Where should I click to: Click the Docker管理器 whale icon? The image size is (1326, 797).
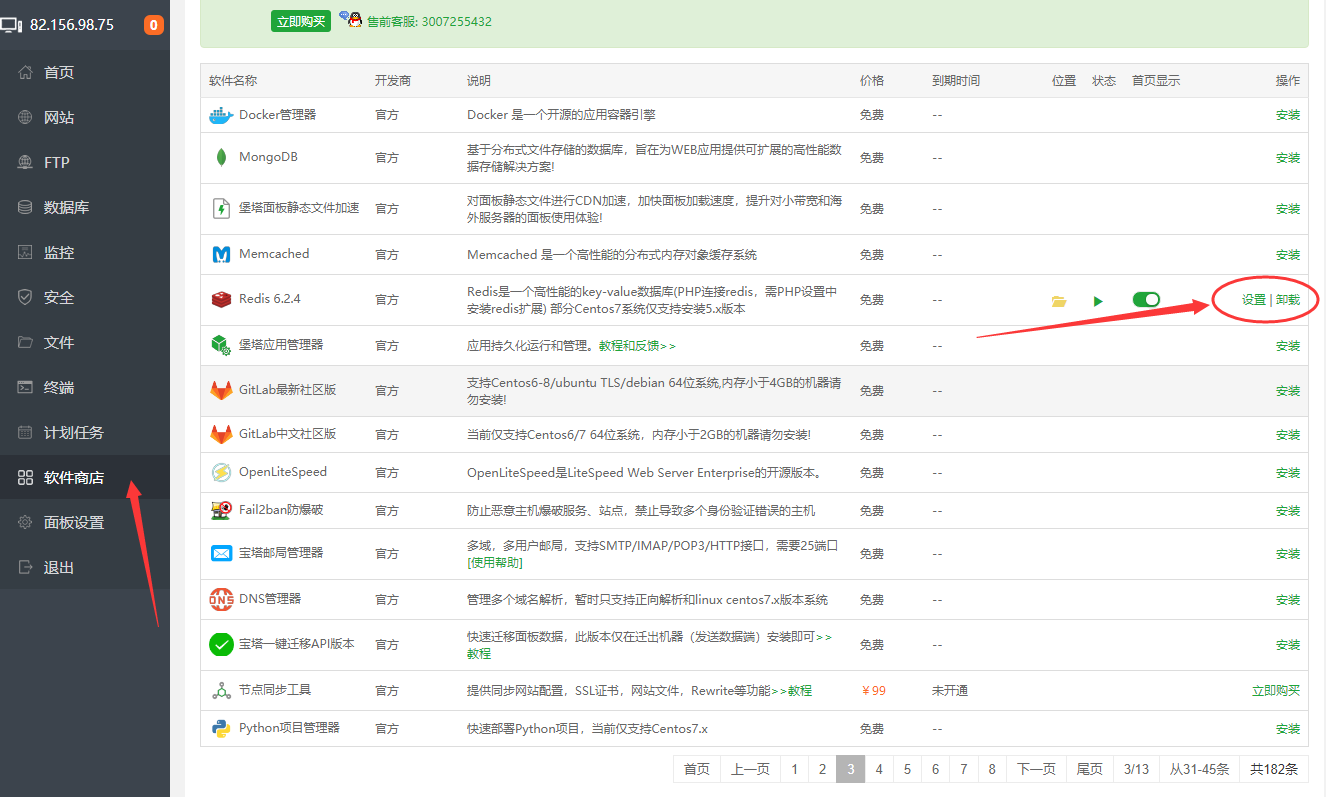click(221, 115)
